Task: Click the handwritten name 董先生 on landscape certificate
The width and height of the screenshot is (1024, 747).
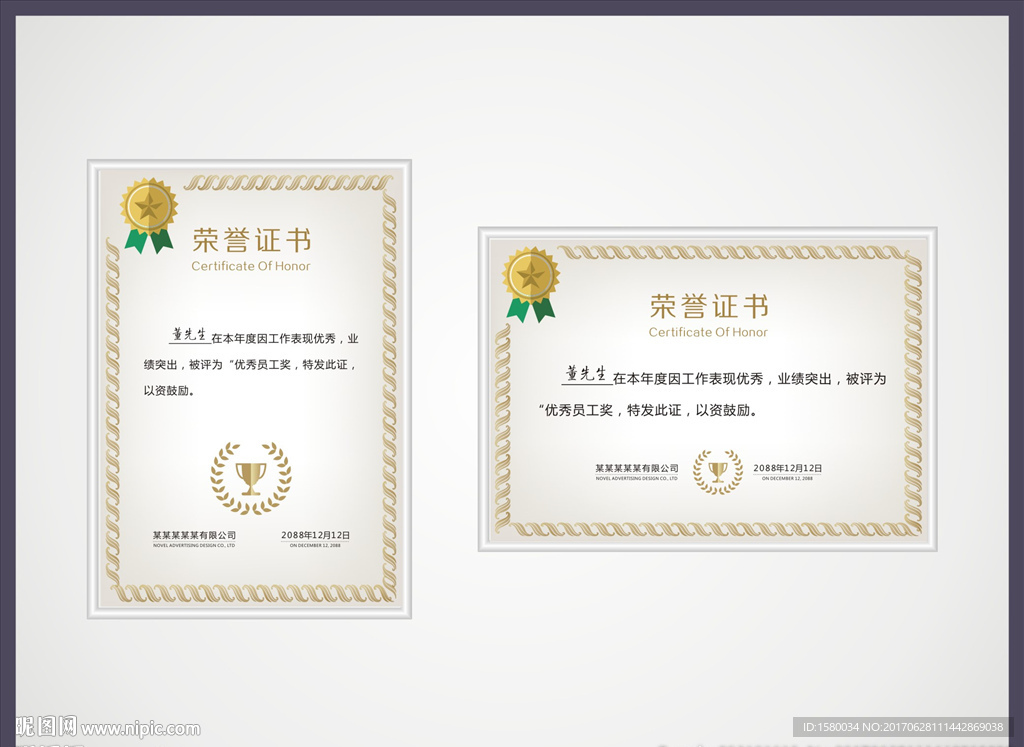Action: [x=586, y=374]
